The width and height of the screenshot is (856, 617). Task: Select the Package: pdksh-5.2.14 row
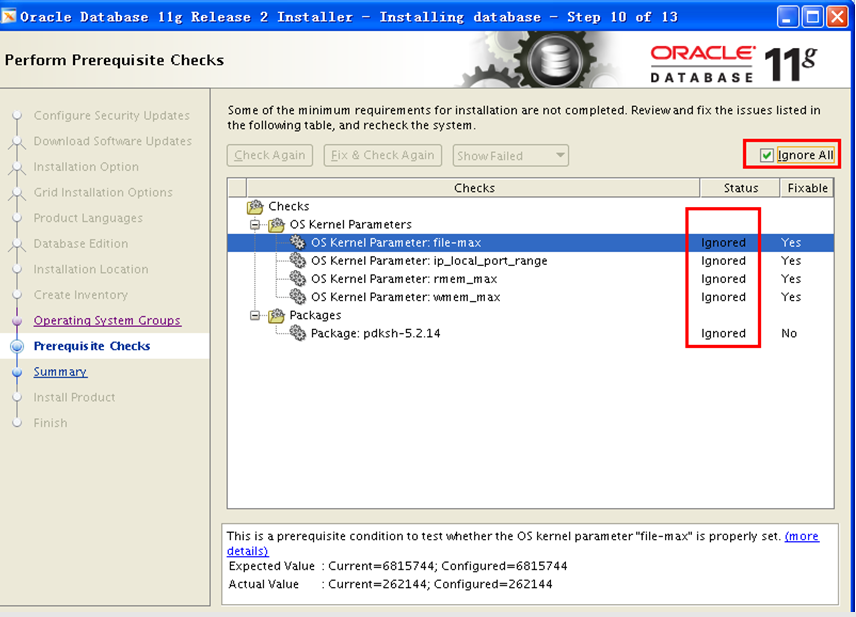click(531, 333)
